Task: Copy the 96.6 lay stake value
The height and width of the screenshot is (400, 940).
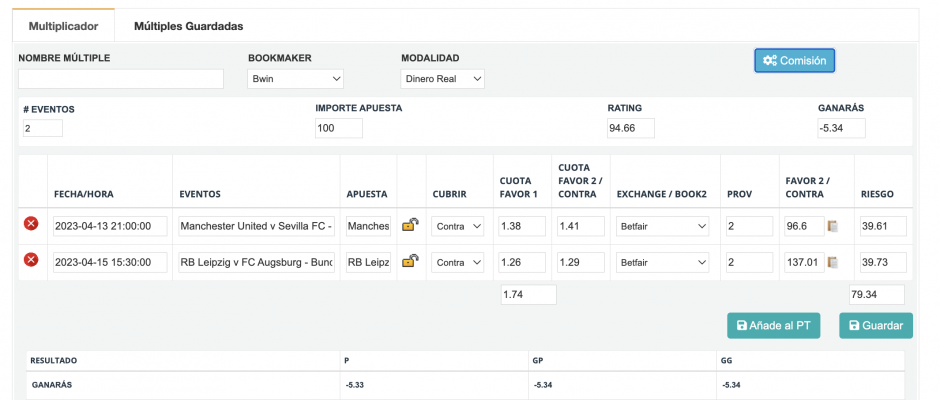Action: [833, 227]
